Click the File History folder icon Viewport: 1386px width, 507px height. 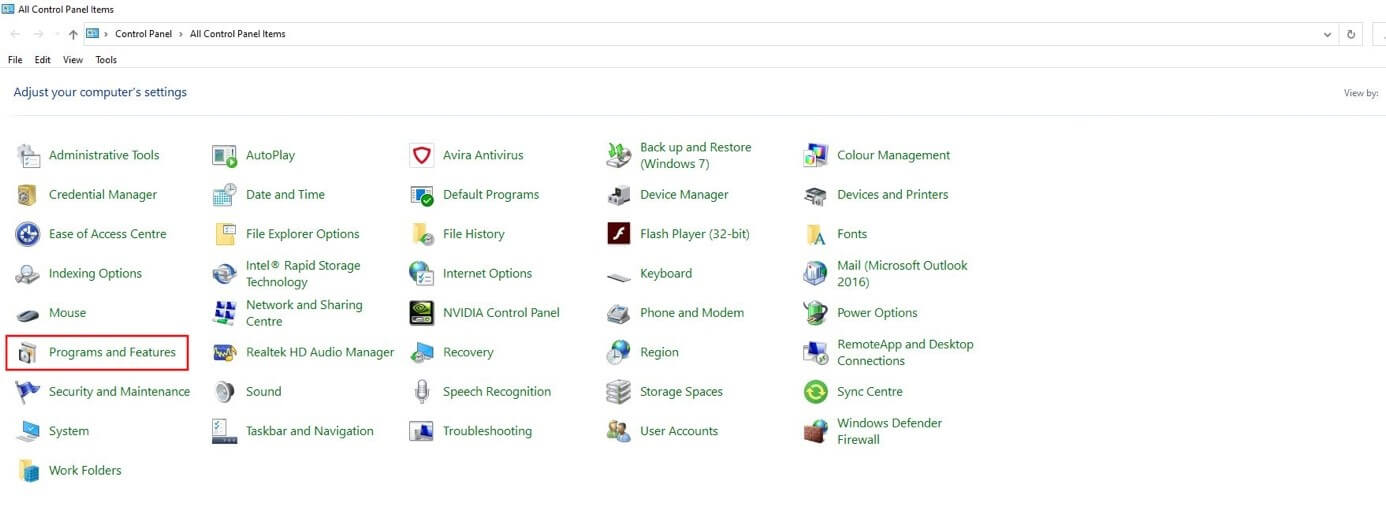pos(422,234)
